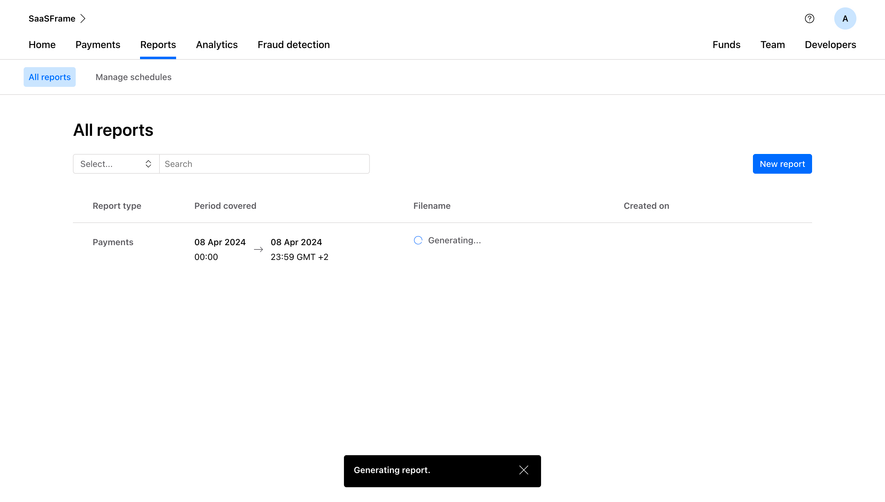Click the chevron next to SaaSFrame
The width and height of the screenshot is (885, 502).
[83, 19]
